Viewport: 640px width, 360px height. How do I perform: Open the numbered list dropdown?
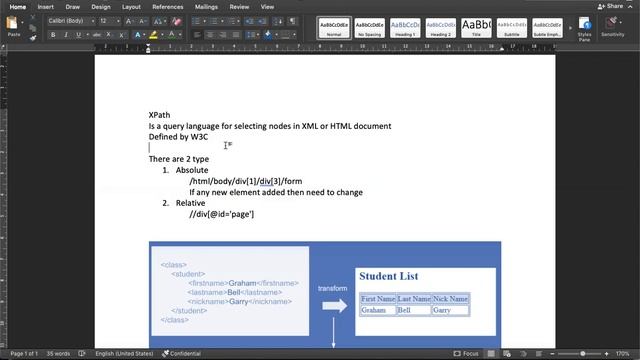[222, 21]
